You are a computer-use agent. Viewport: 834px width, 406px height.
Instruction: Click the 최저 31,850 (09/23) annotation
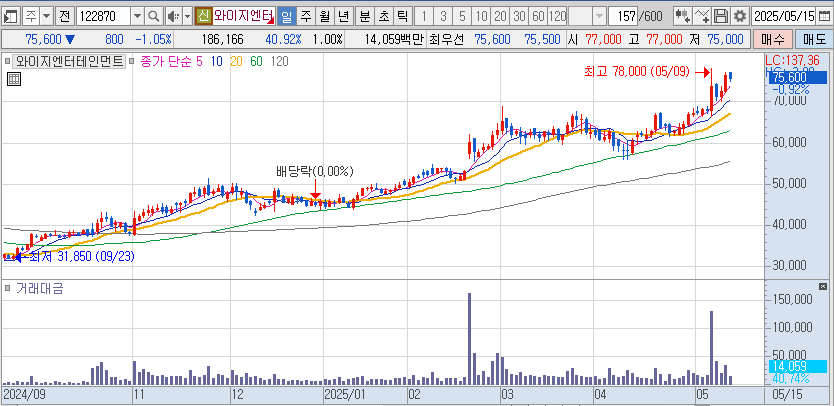81,256
